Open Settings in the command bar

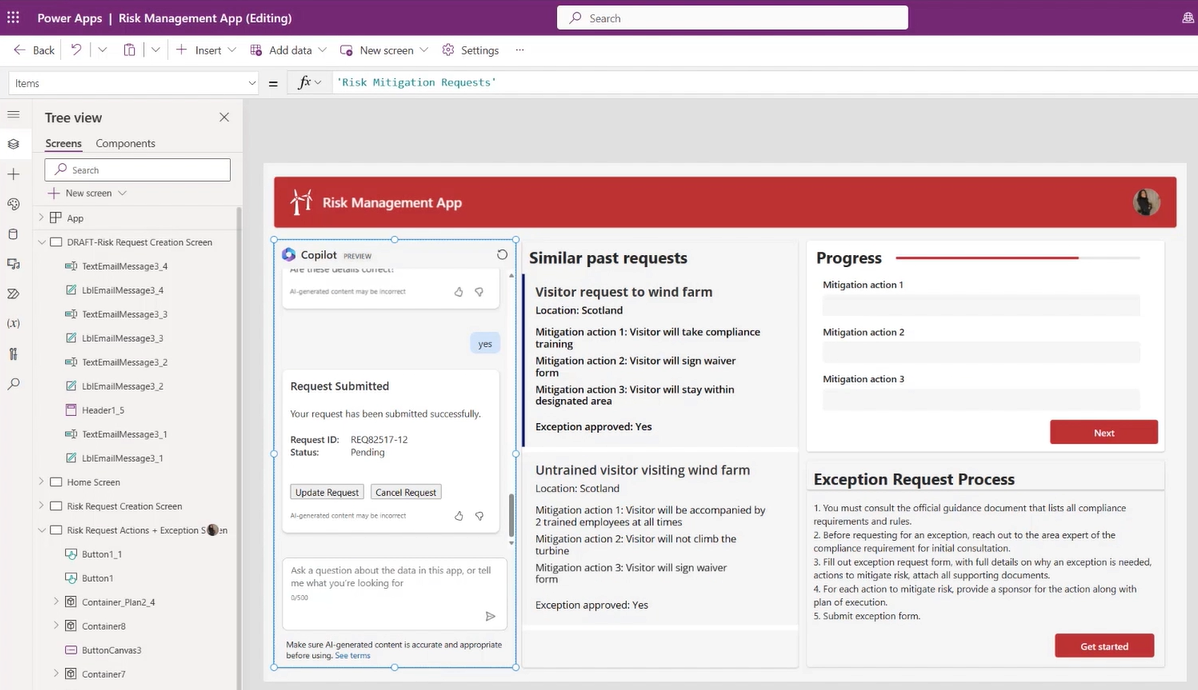470,50
